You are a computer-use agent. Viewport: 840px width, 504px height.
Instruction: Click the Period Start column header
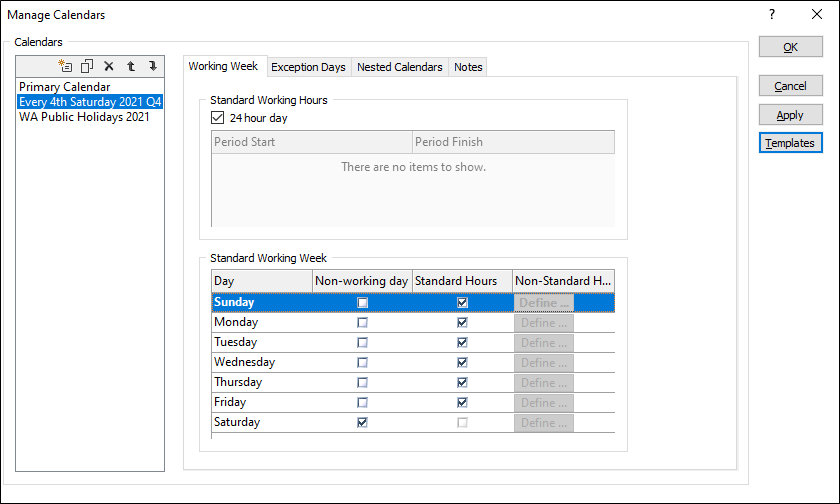(311, 142)
